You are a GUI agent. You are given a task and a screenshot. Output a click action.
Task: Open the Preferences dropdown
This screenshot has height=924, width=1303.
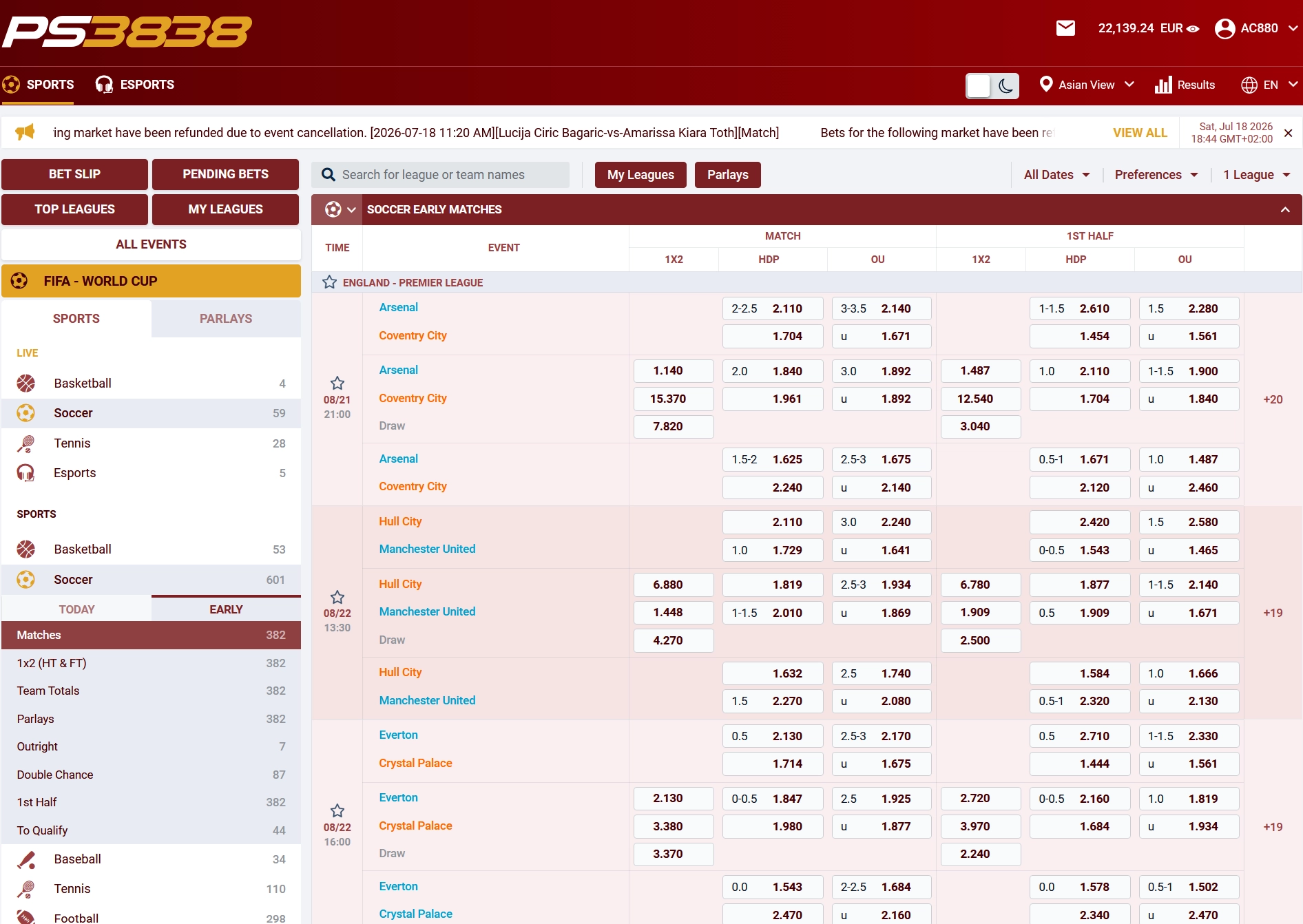[x=1156, y=175]
